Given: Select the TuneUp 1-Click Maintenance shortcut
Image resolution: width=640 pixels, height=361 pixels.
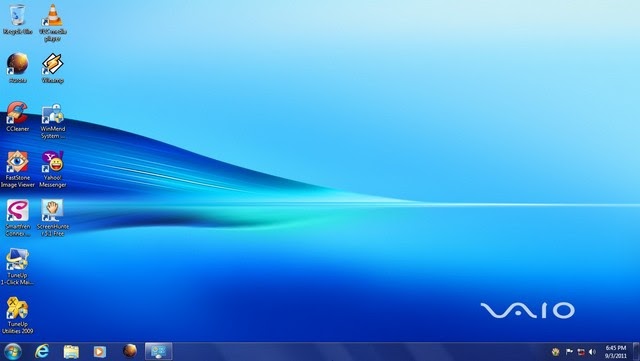Looking at the screenshot, I should [18, 267].
